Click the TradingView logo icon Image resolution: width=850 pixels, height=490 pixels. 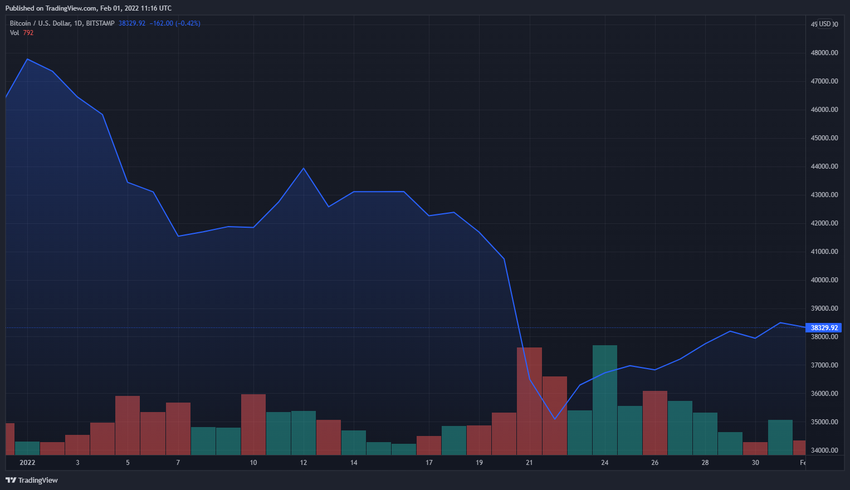[11, 480]
